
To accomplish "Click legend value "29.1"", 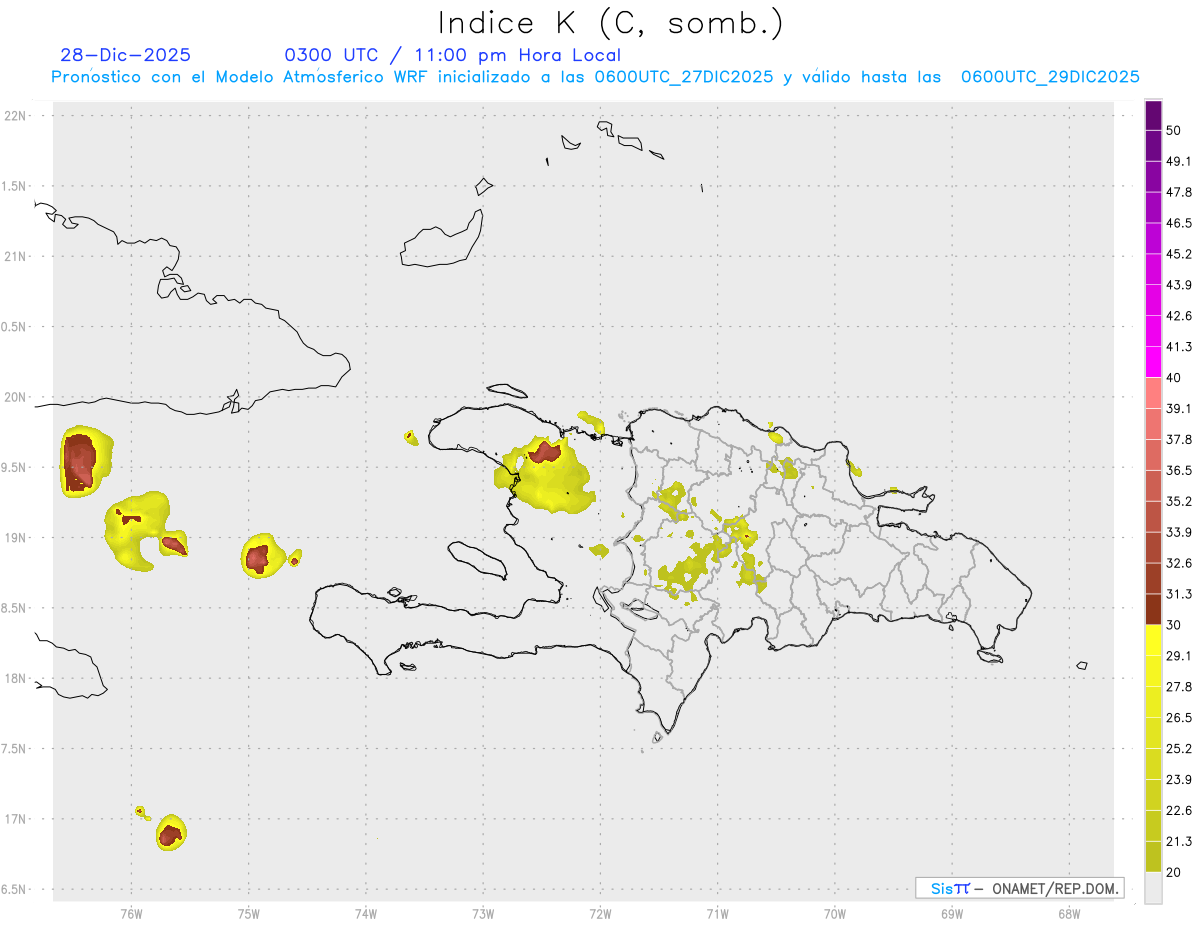I will click(1178, 656).
